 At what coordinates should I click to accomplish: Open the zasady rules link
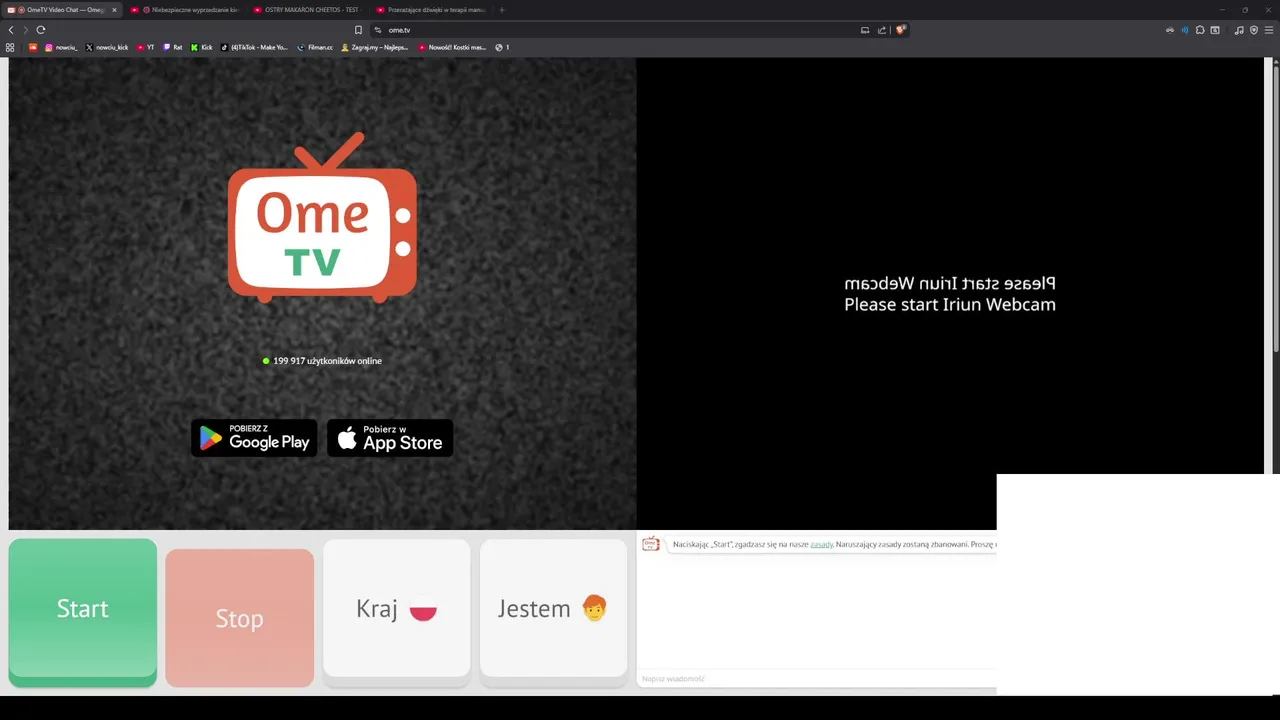(821, 544)
